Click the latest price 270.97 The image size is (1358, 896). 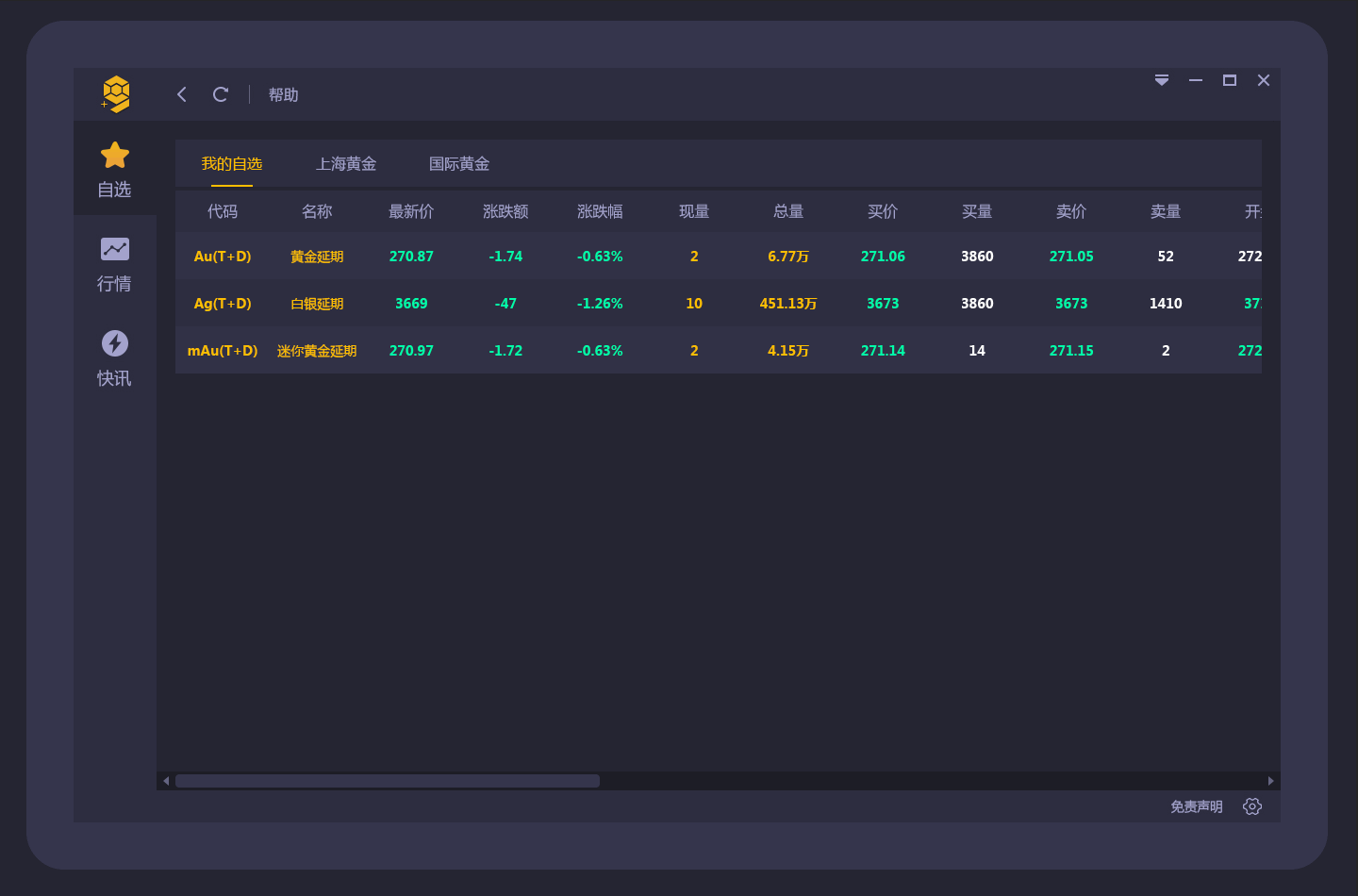411,351
